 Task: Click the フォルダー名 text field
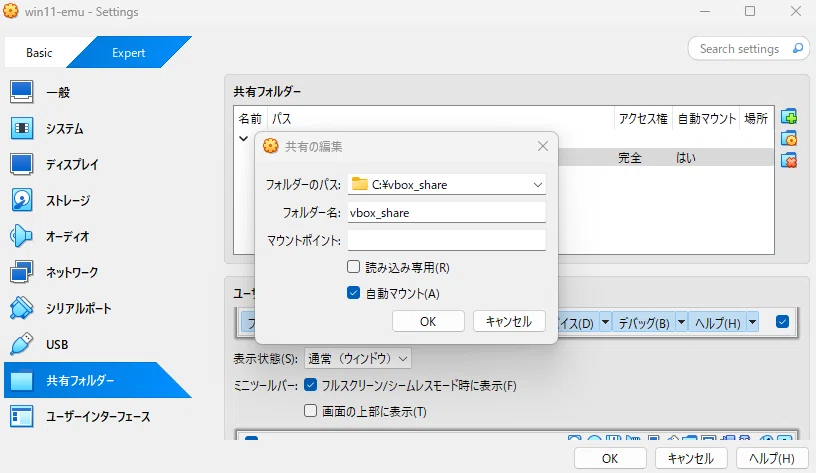447,212
